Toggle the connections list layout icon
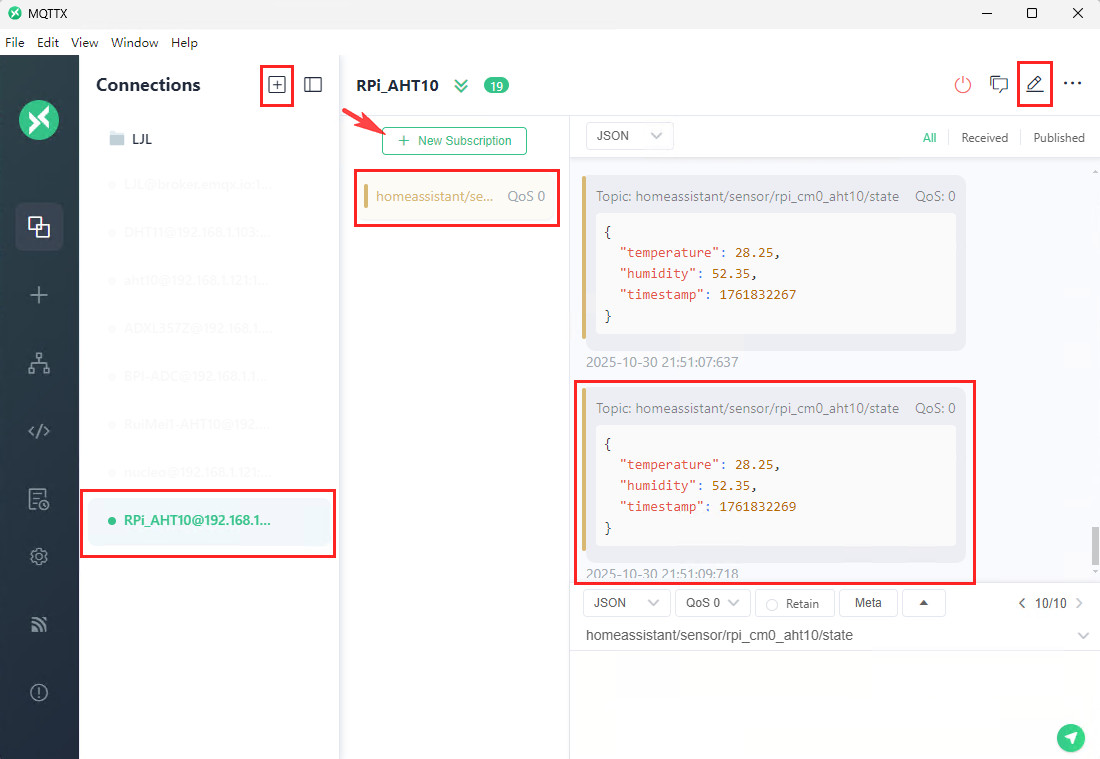Image resolution: width=1100 pixels, height=759 pixels. click(313, 85)
